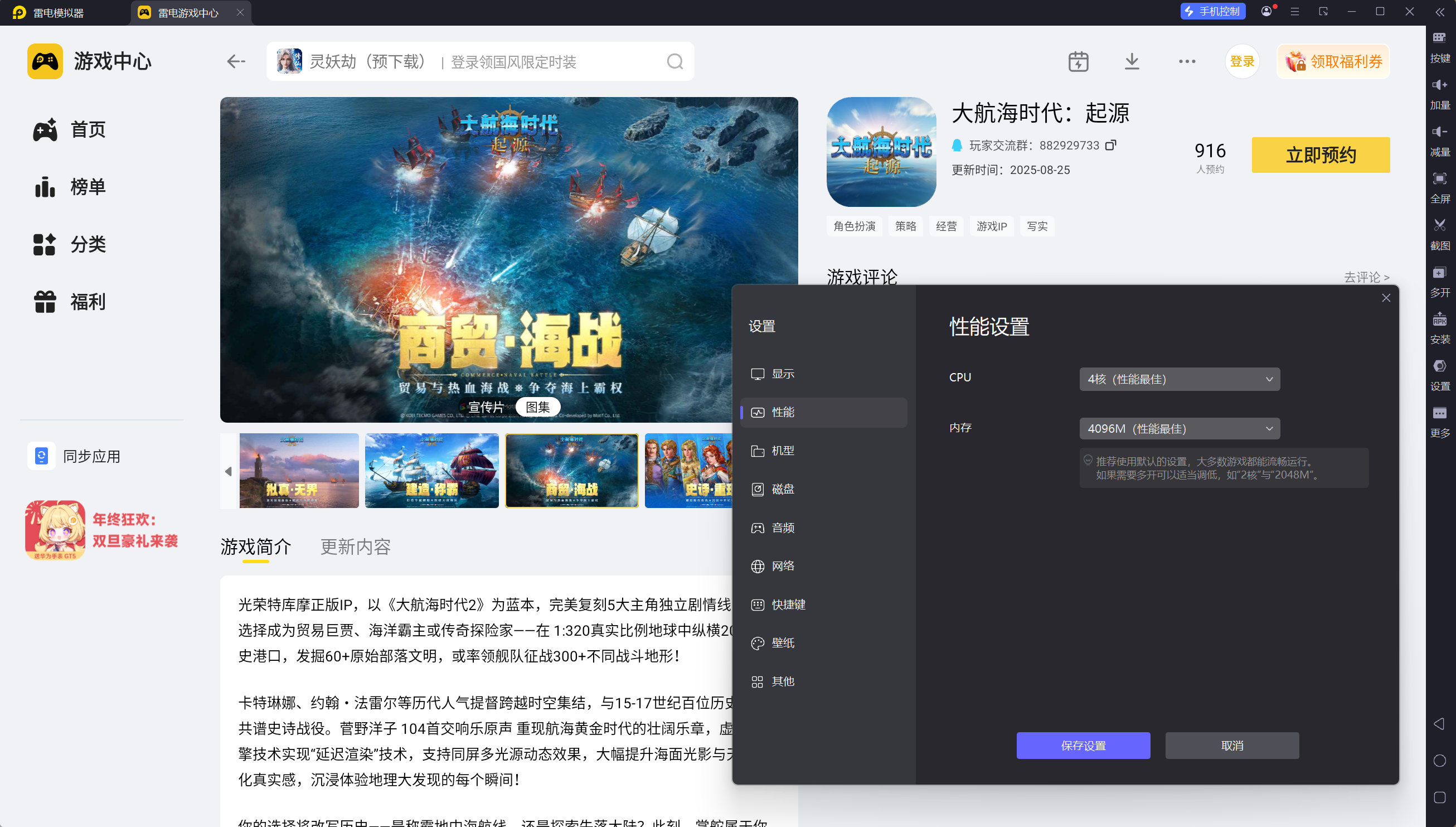1456x827 pixels.
Task: Click previous arrow on thumbnail strip
Action: (228, 471)
